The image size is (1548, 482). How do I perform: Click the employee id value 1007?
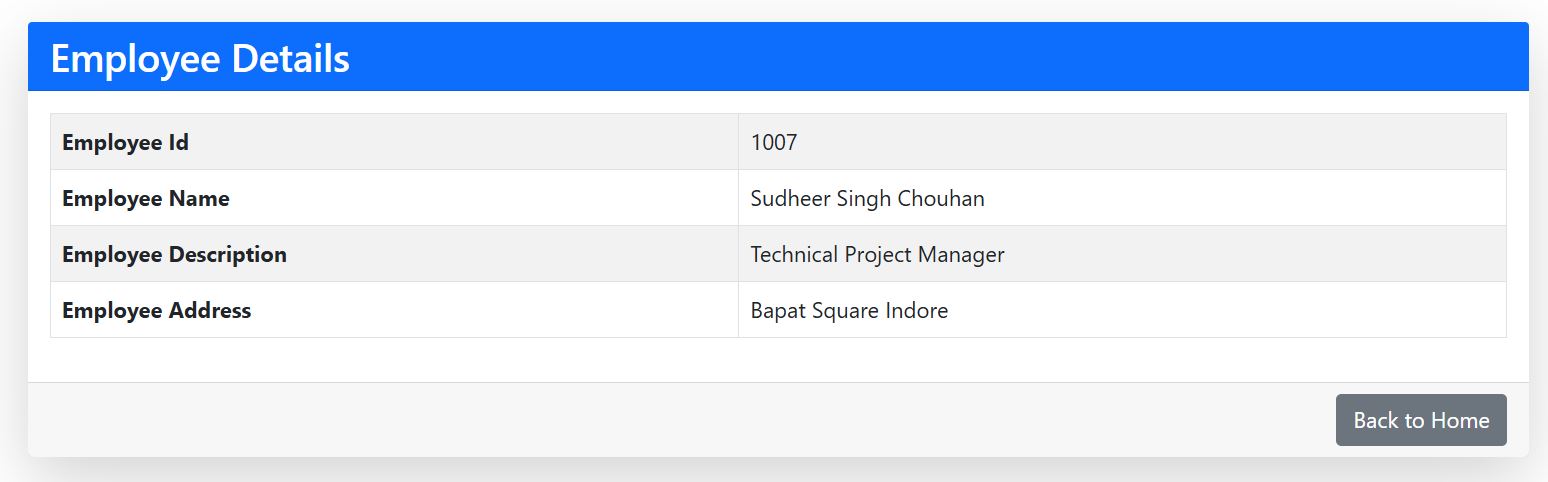pyautogui.click(x=773, y=143)
